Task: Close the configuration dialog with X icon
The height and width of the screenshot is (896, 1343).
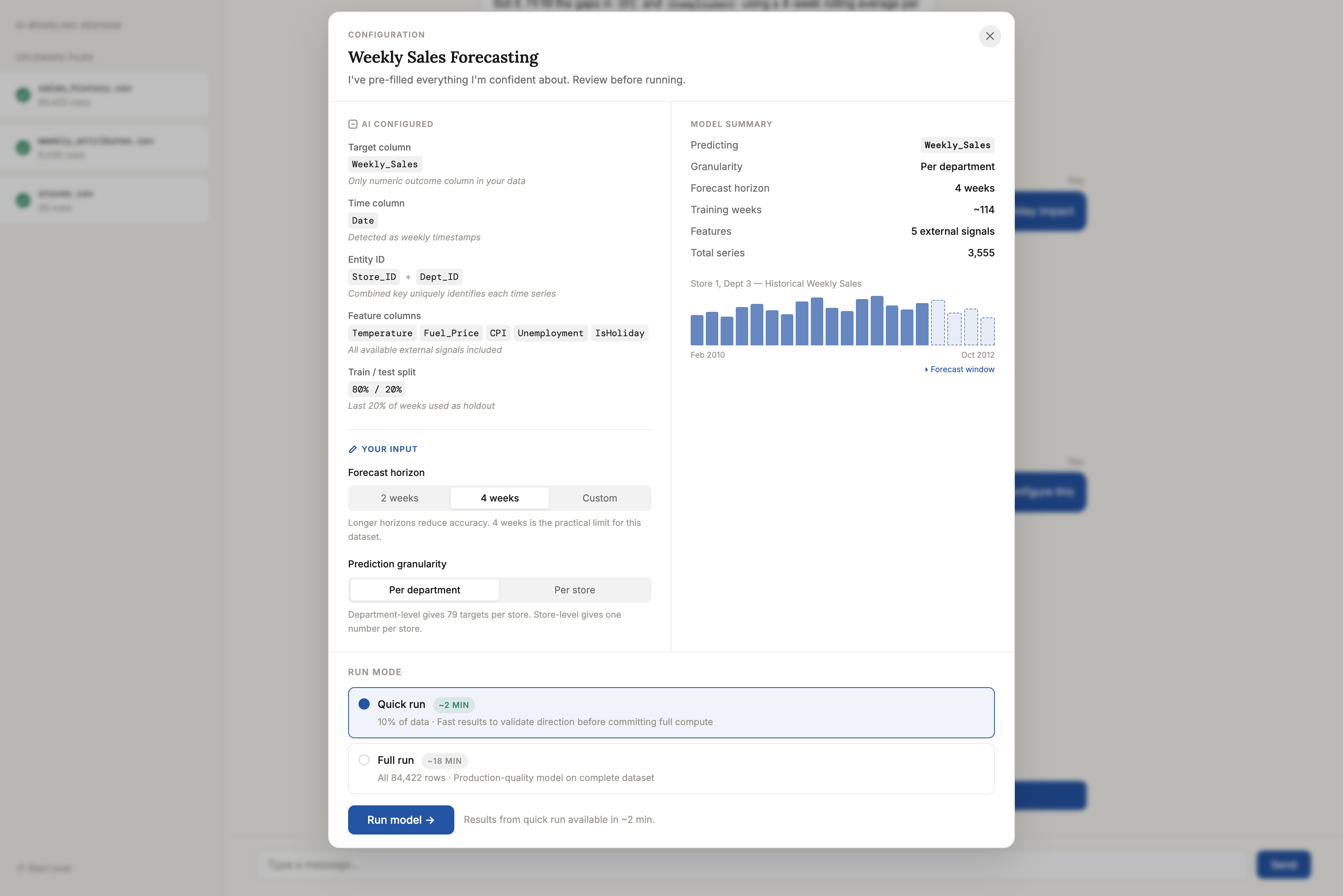Action: click(x=989, y=36)
